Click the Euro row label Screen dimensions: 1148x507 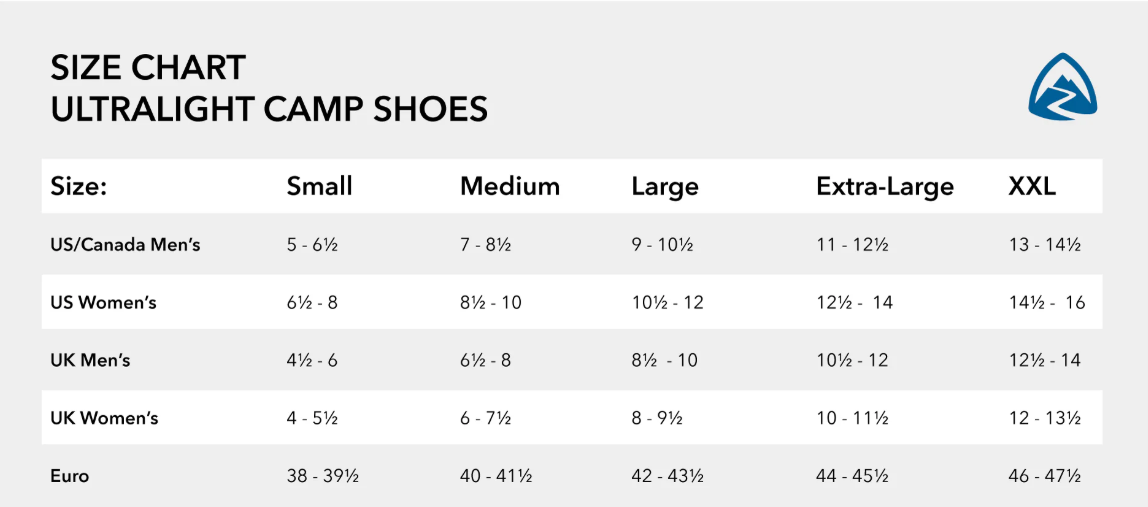click(70, 476)
